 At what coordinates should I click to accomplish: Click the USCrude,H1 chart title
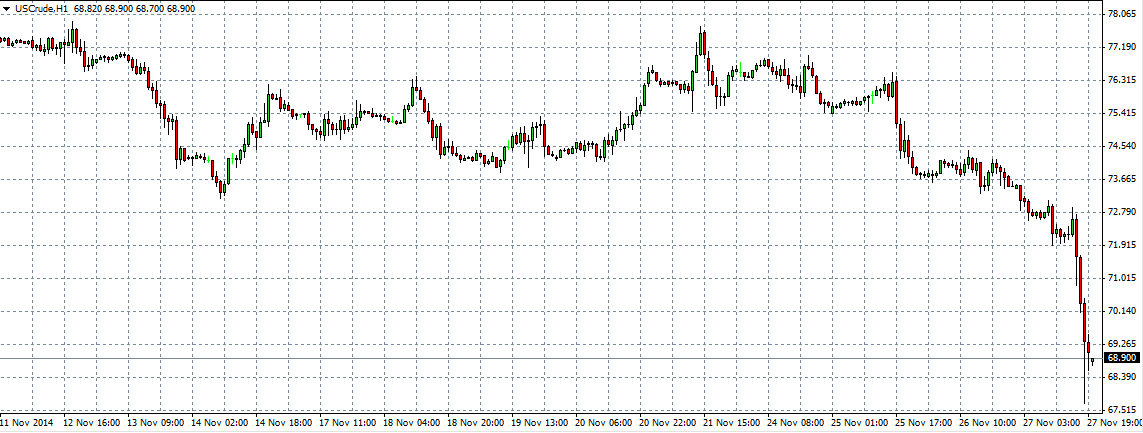(x=42, y=8)
